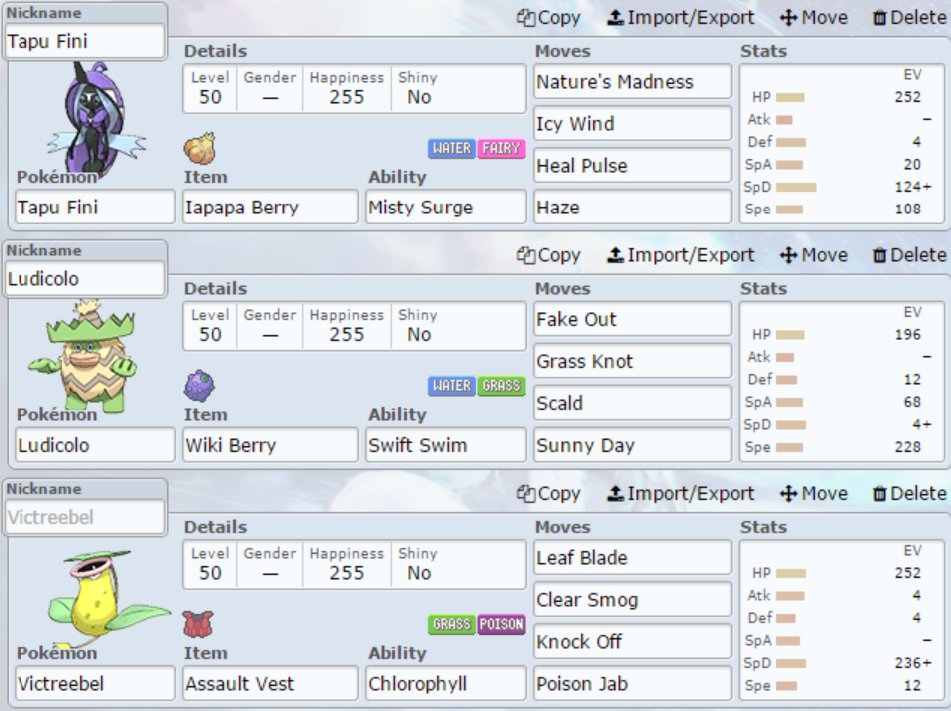Select the Grass Knot move slot
951x711 pixels.
pos(633,361)
